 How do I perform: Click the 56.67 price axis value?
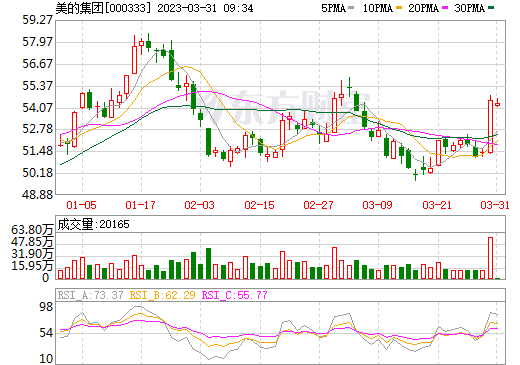pos(38,64)
